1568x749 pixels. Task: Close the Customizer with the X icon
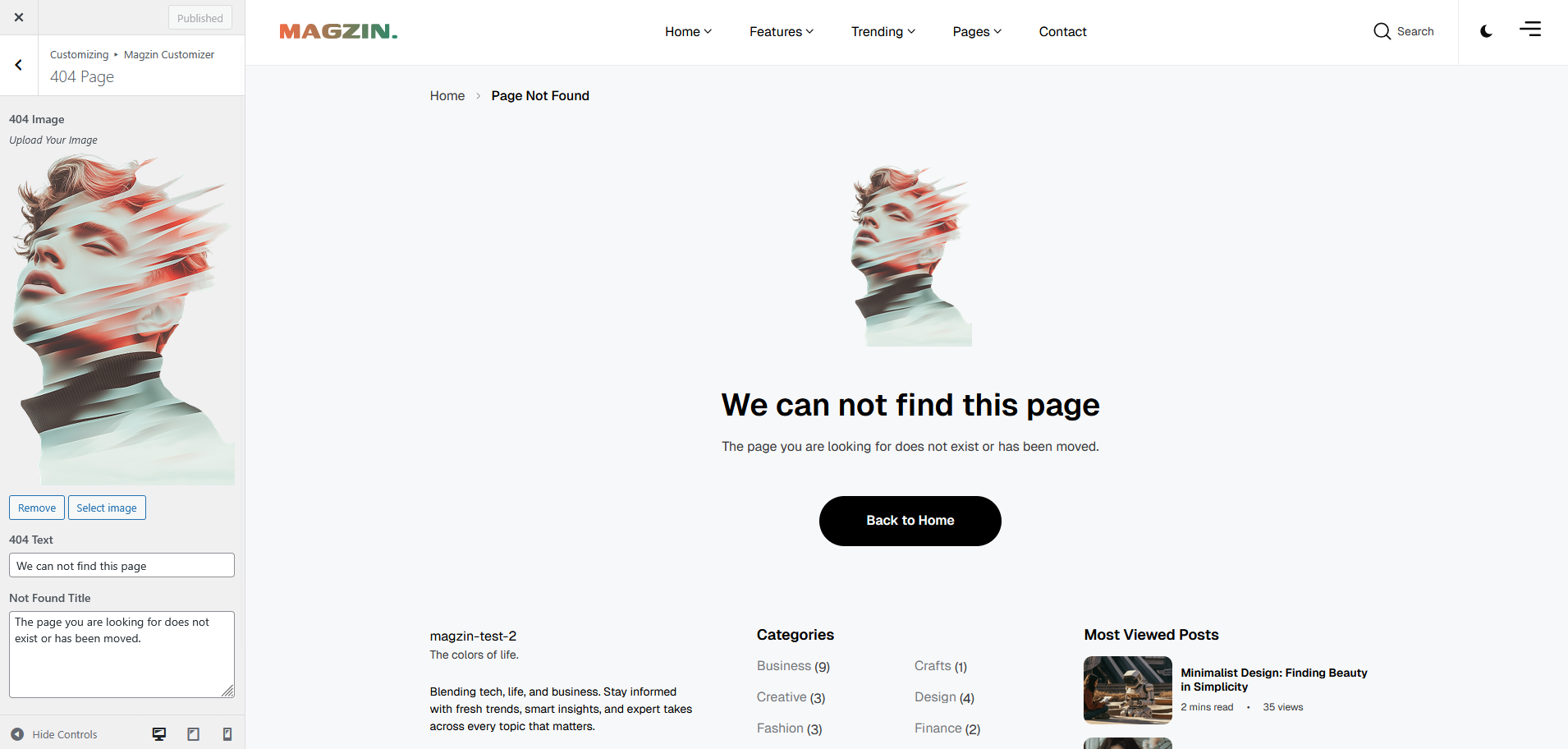coord(19,17)
